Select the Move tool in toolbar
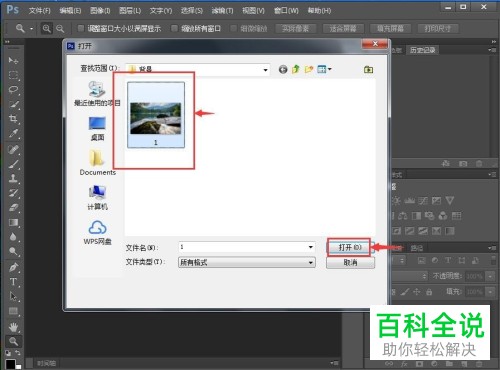The height and width of the screenshot is (370, 500). tap(13, 60)
